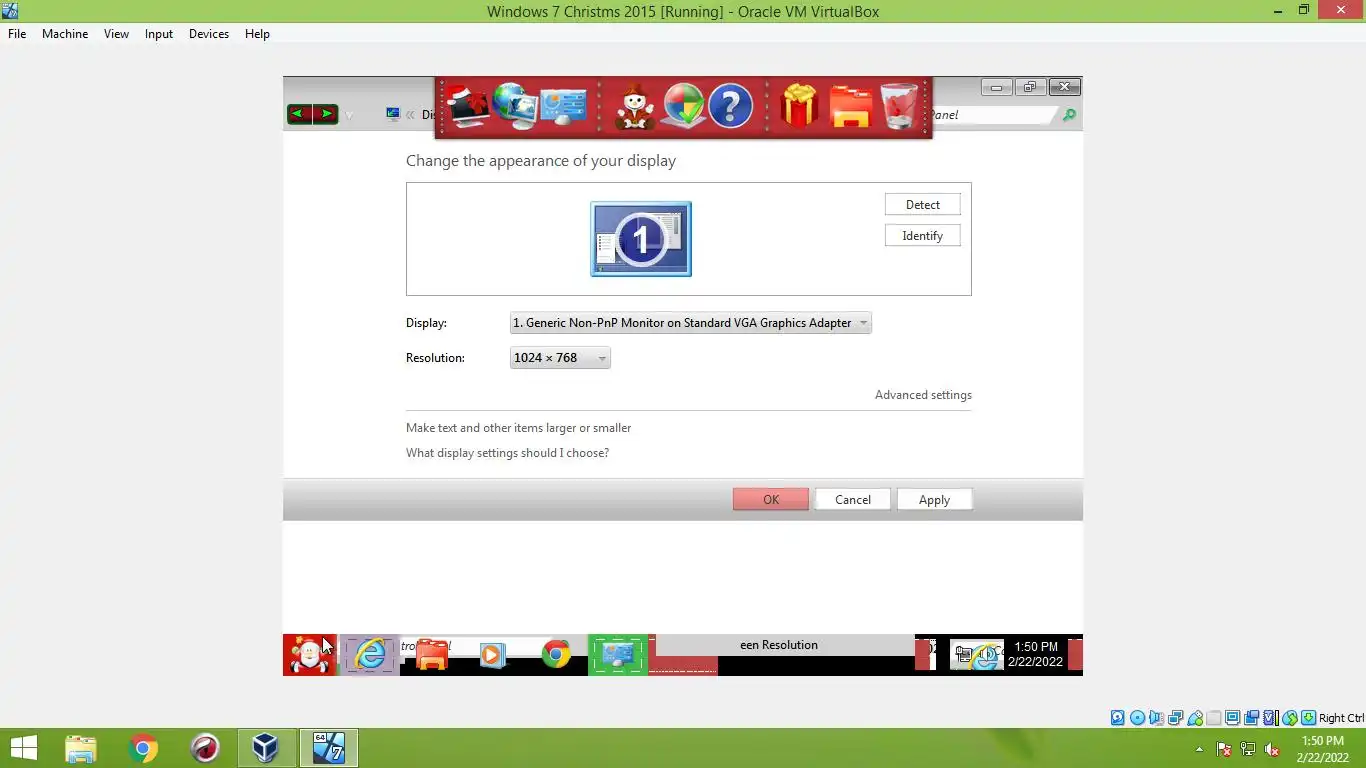Open the View menu
Image resolution: width=1366 pixels, height=768 pixels.
[x=116, y=34]
